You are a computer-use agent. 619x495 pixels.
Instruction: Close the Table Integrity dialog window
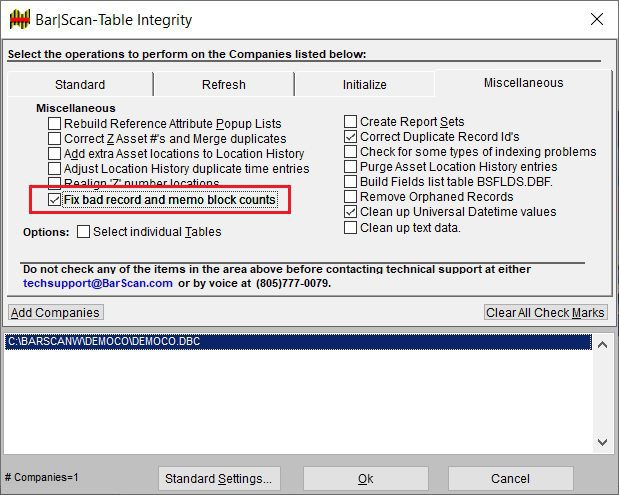coord(596,19)
